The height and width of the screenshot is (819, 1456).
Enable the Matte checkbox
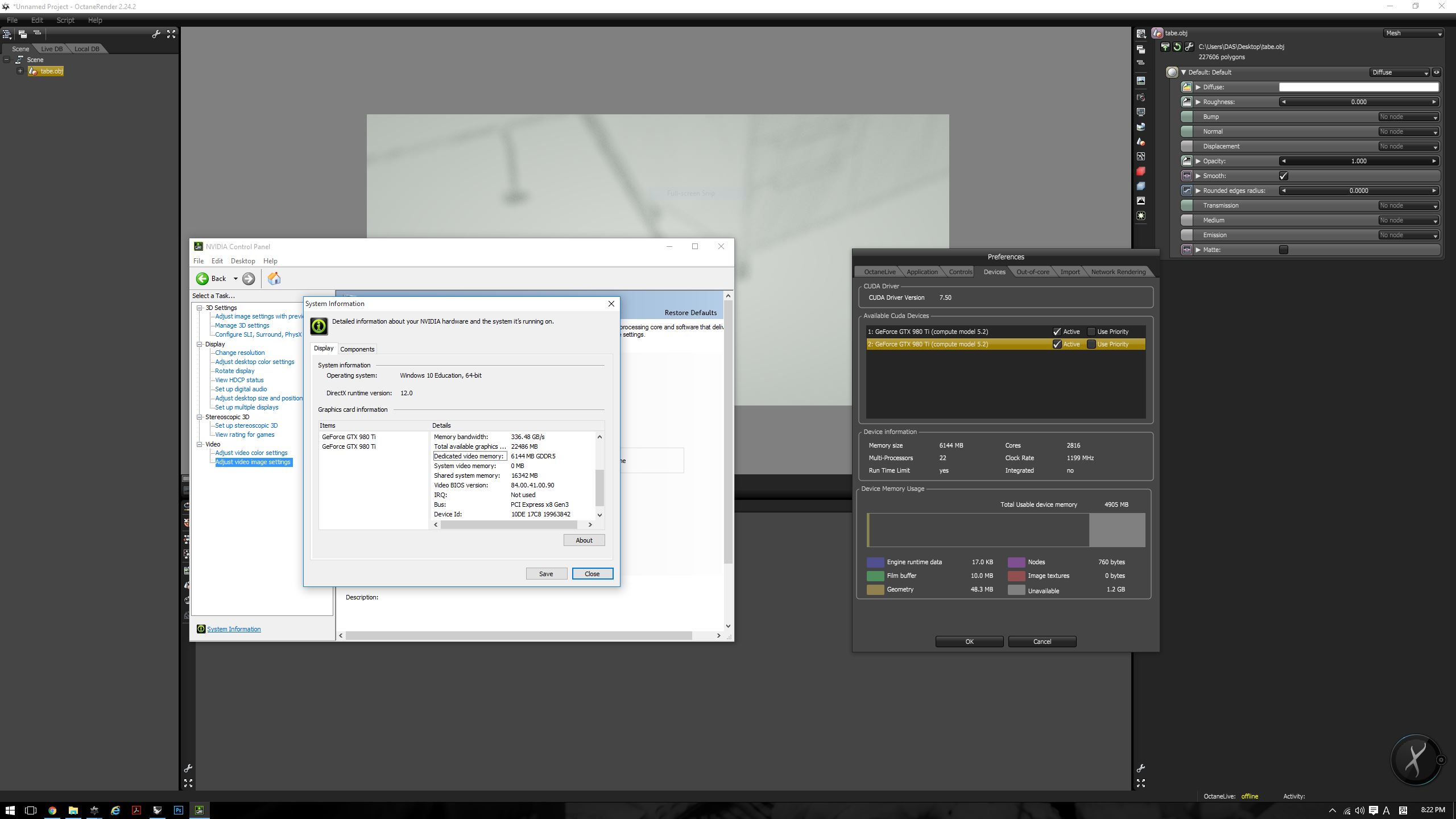coord(1283,250)
